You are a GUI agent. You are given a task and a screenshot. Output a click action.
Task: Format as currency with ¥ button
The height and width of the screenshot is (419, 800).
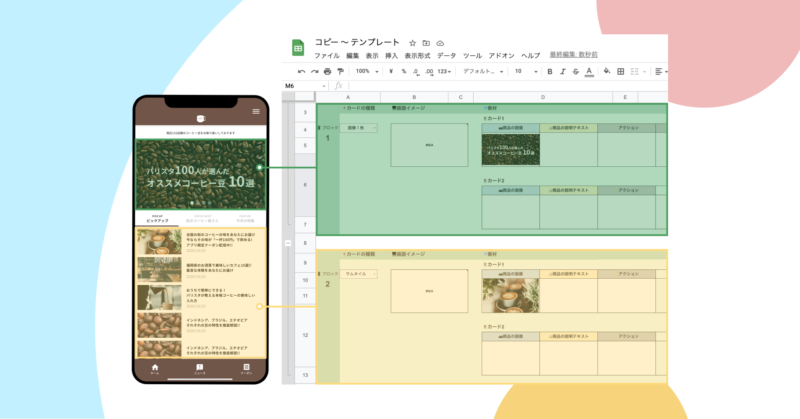[391, 71]
